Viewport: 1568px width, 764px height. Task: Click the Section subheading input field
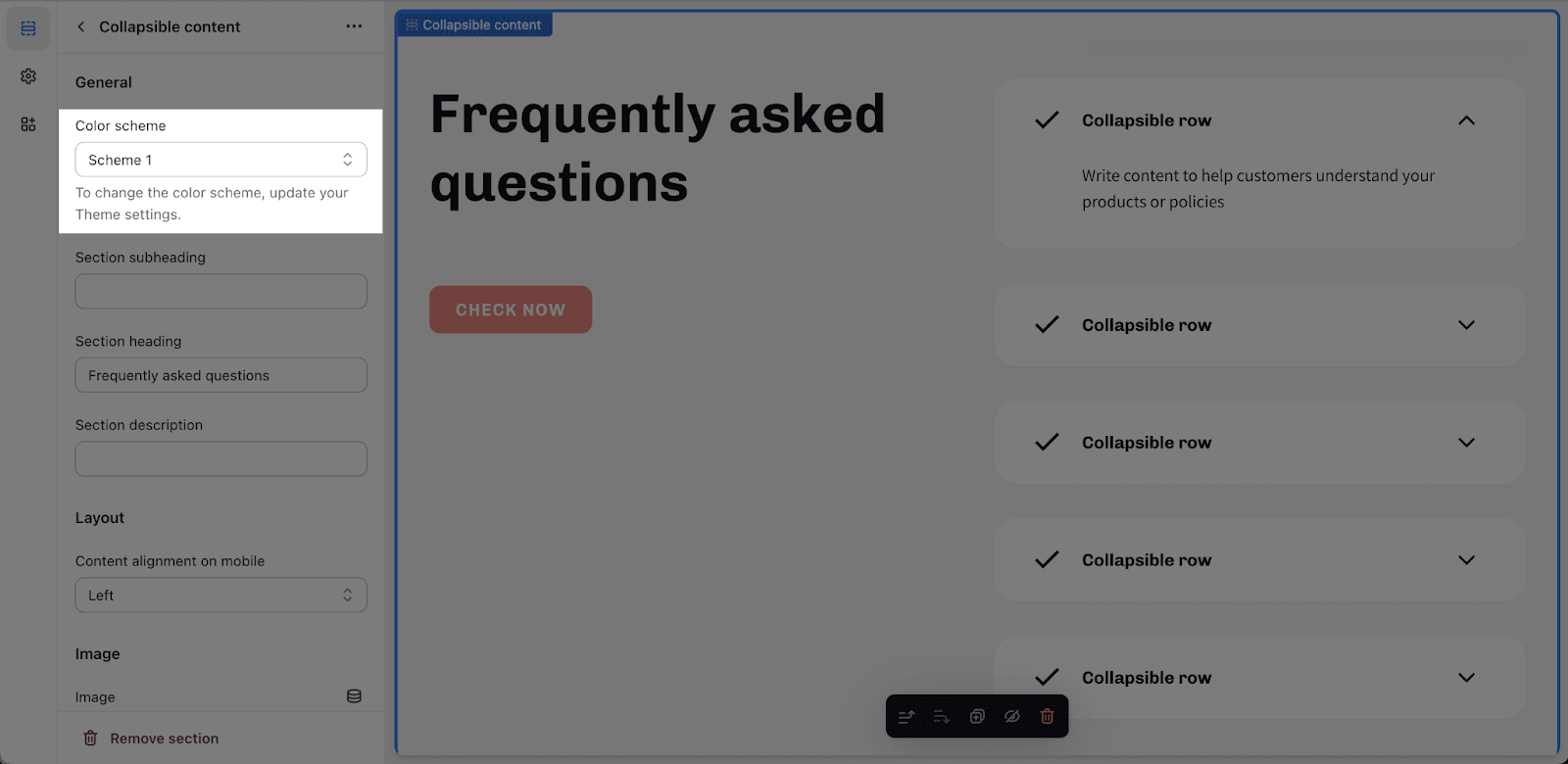[221, 292]
